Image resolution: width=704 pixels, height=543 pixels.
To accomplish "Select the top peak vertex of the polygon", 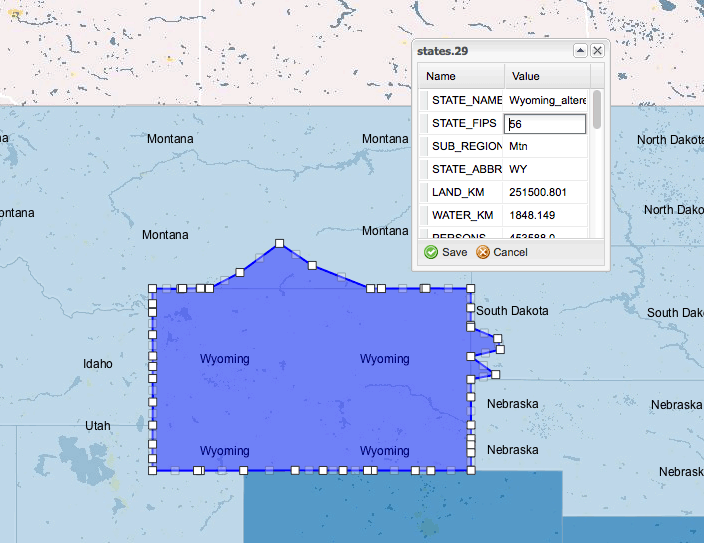I will (280, 243).
